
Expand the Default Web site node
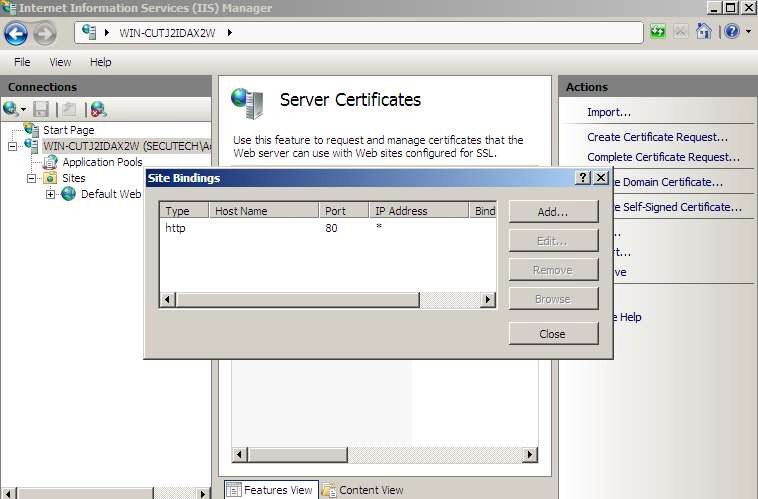[x=50, y=194]
